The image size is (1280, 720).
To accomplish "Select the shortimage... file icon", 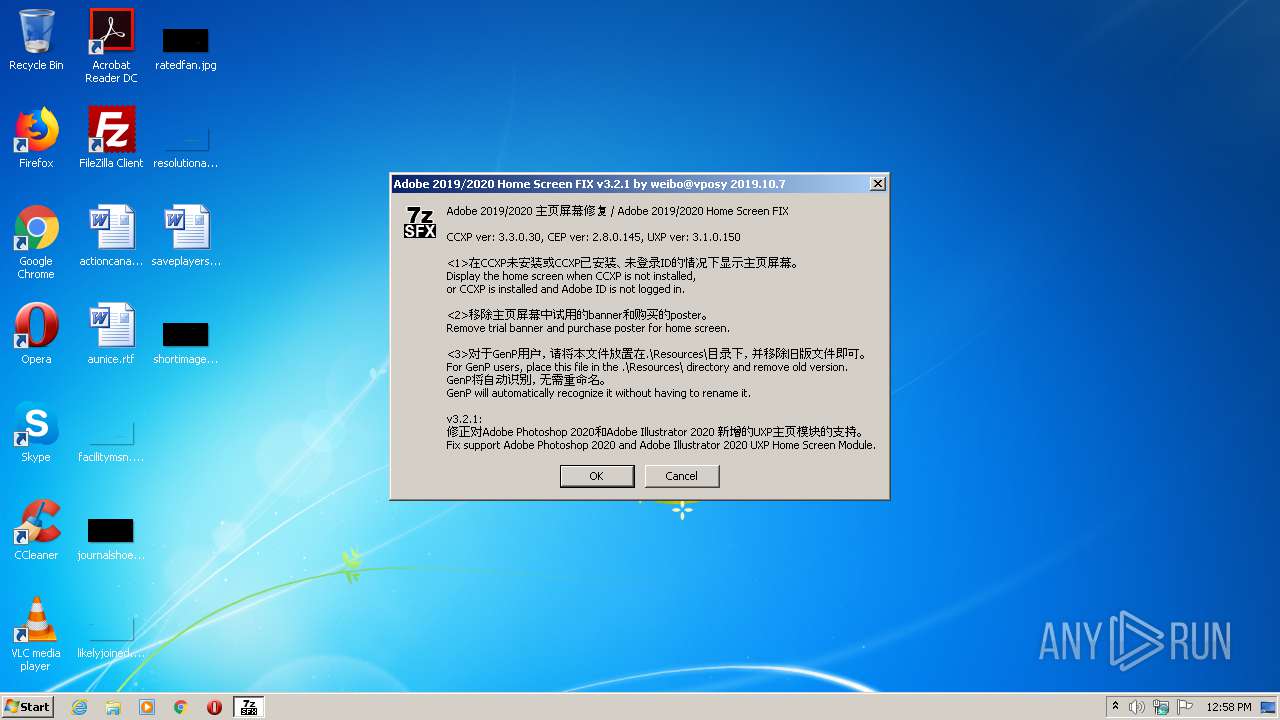I will [x=186, y=342].
